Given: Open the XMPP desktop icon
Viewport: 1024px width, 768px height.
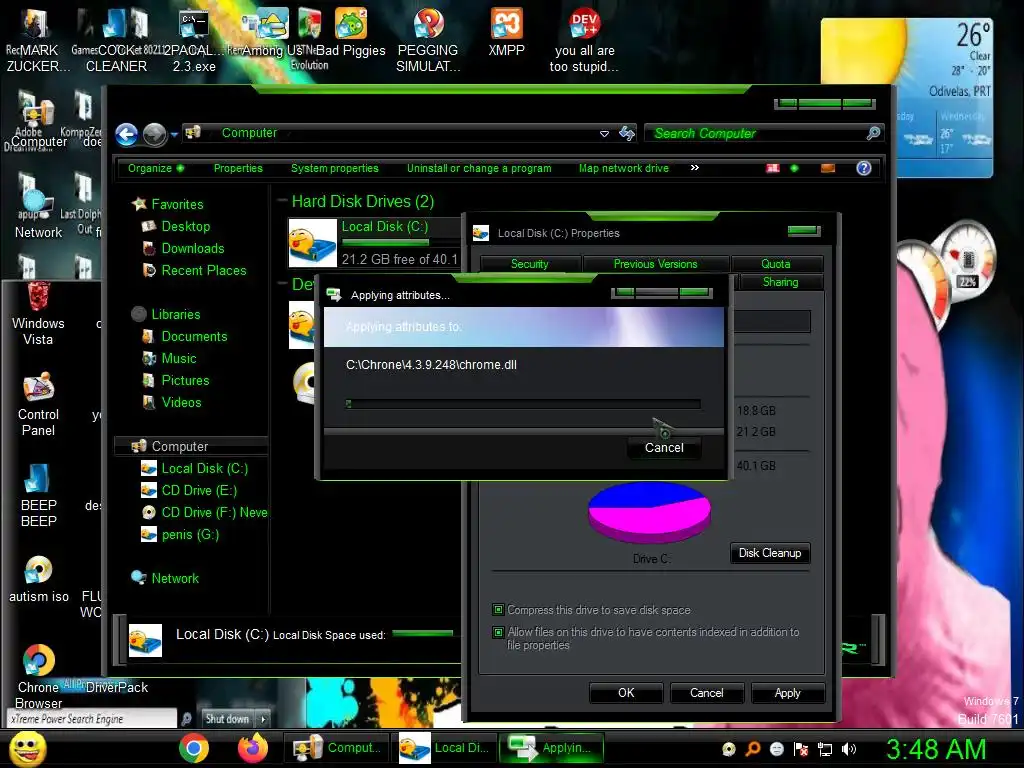Looking at the screenshot, I should click(x=507, y=31).
